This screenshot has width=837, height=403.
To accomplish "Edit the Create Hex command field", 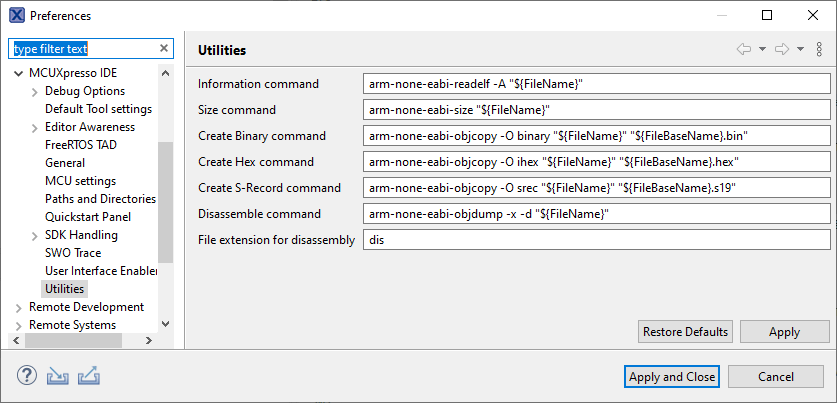I will pyautogui.click(x=596, y=162).
